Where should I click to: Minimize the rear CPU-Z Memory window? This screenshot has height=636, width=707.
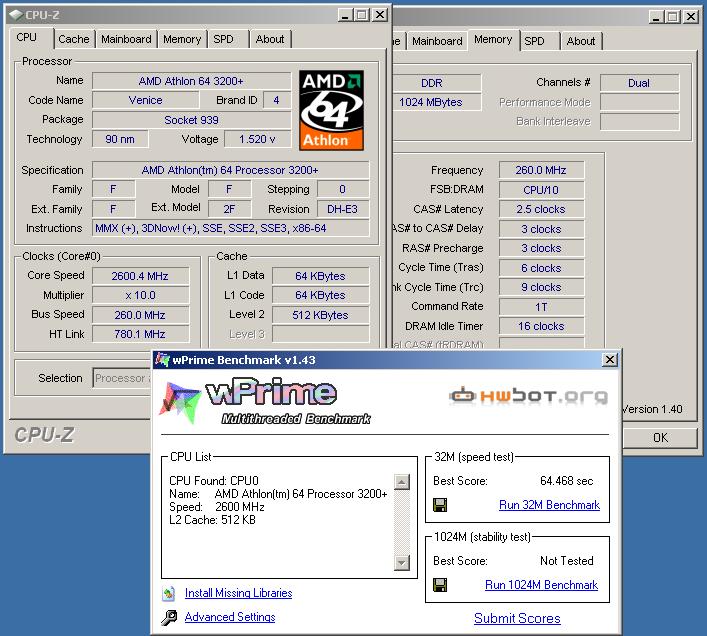coord(656,17)
